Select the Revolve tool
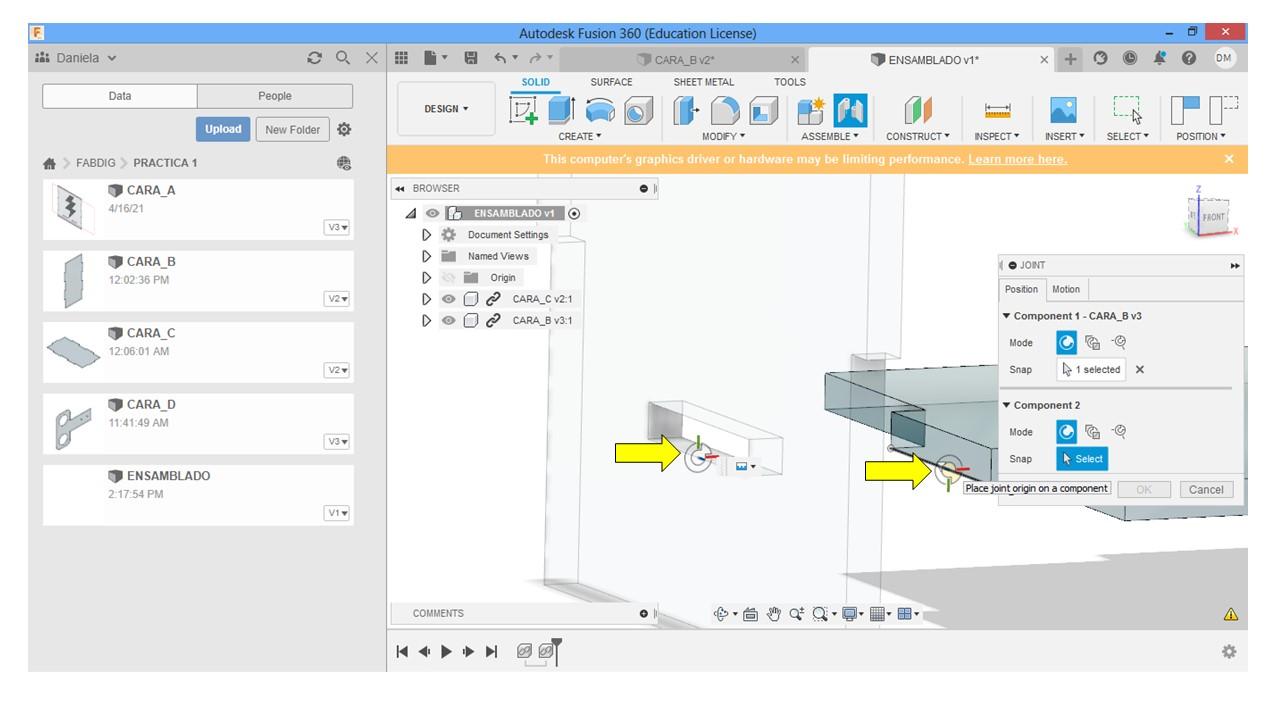Screen dimensions: 1280x720 click(x=600, y=110)
